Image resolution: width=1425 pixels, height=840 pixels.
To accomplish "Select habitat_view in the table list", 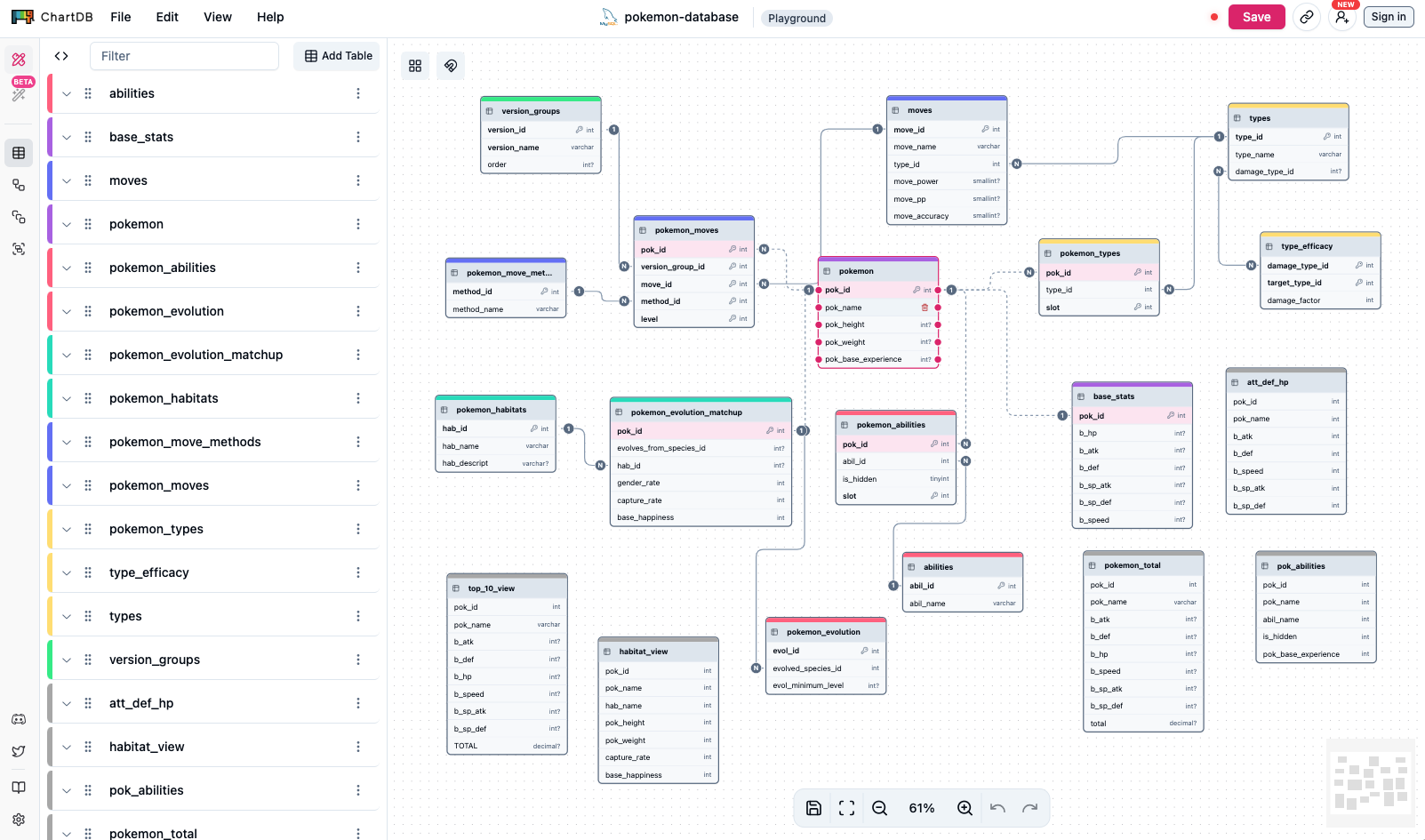I will coord(147,747).
